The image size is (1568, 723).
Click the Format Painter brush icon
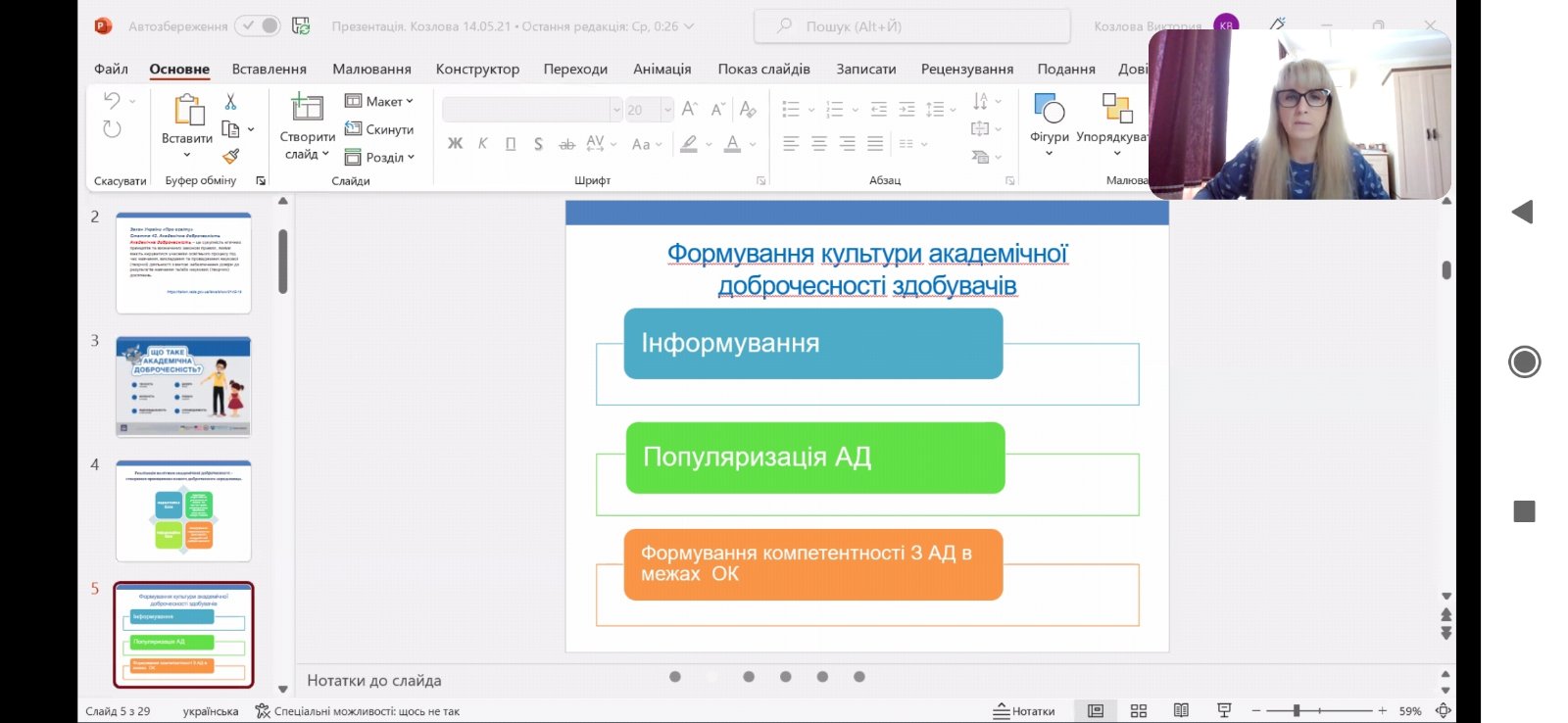[231, 156]
